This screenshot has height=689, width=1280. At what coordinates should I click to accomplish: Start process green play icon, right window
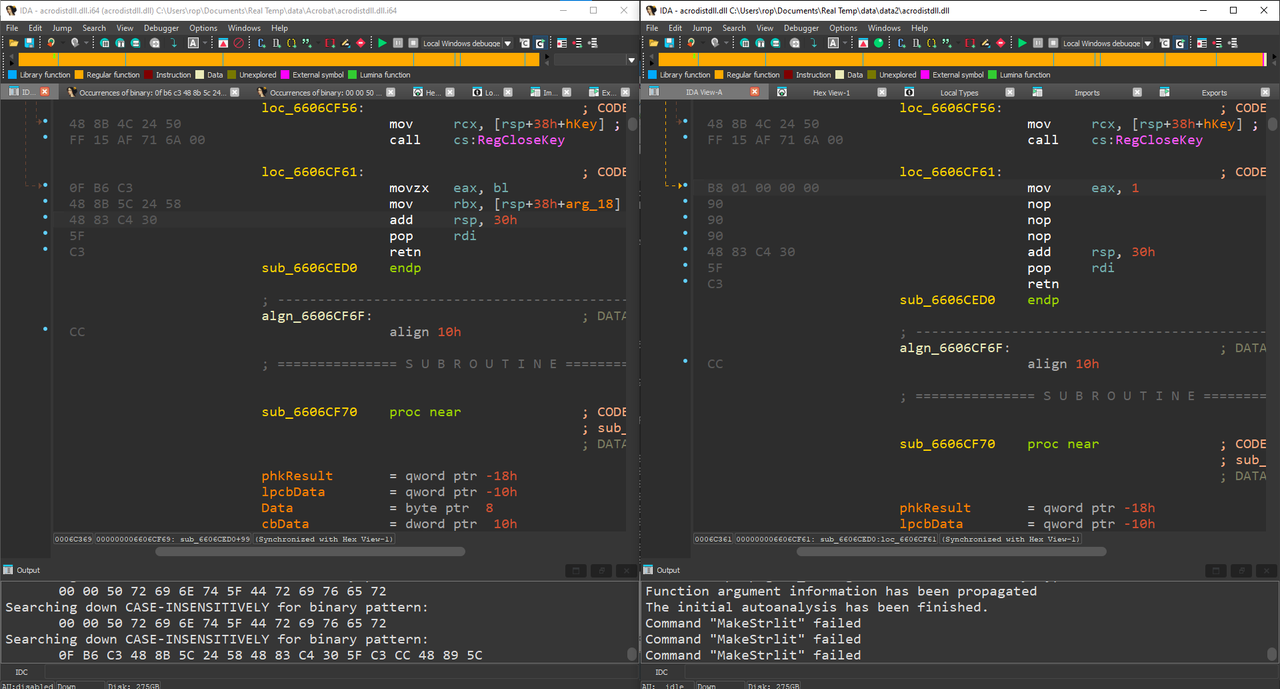coord(1022,43)
